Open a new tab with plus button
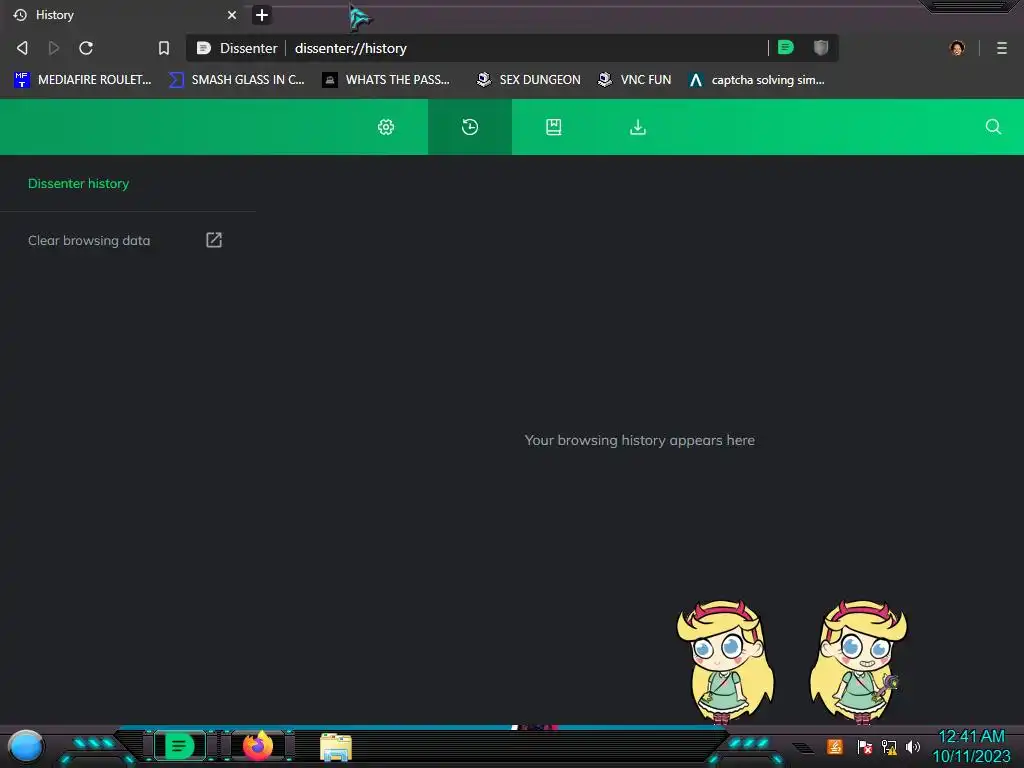1024x768 pixels. tap(262, 15)
